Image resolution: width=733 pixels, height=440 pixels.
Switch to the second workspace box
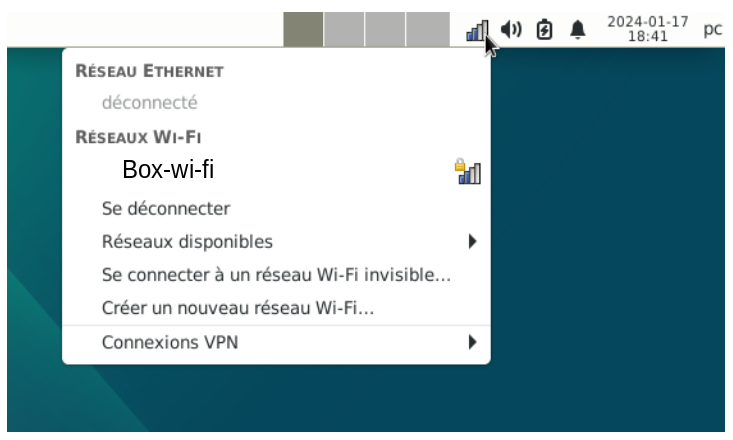pos(344,29)
